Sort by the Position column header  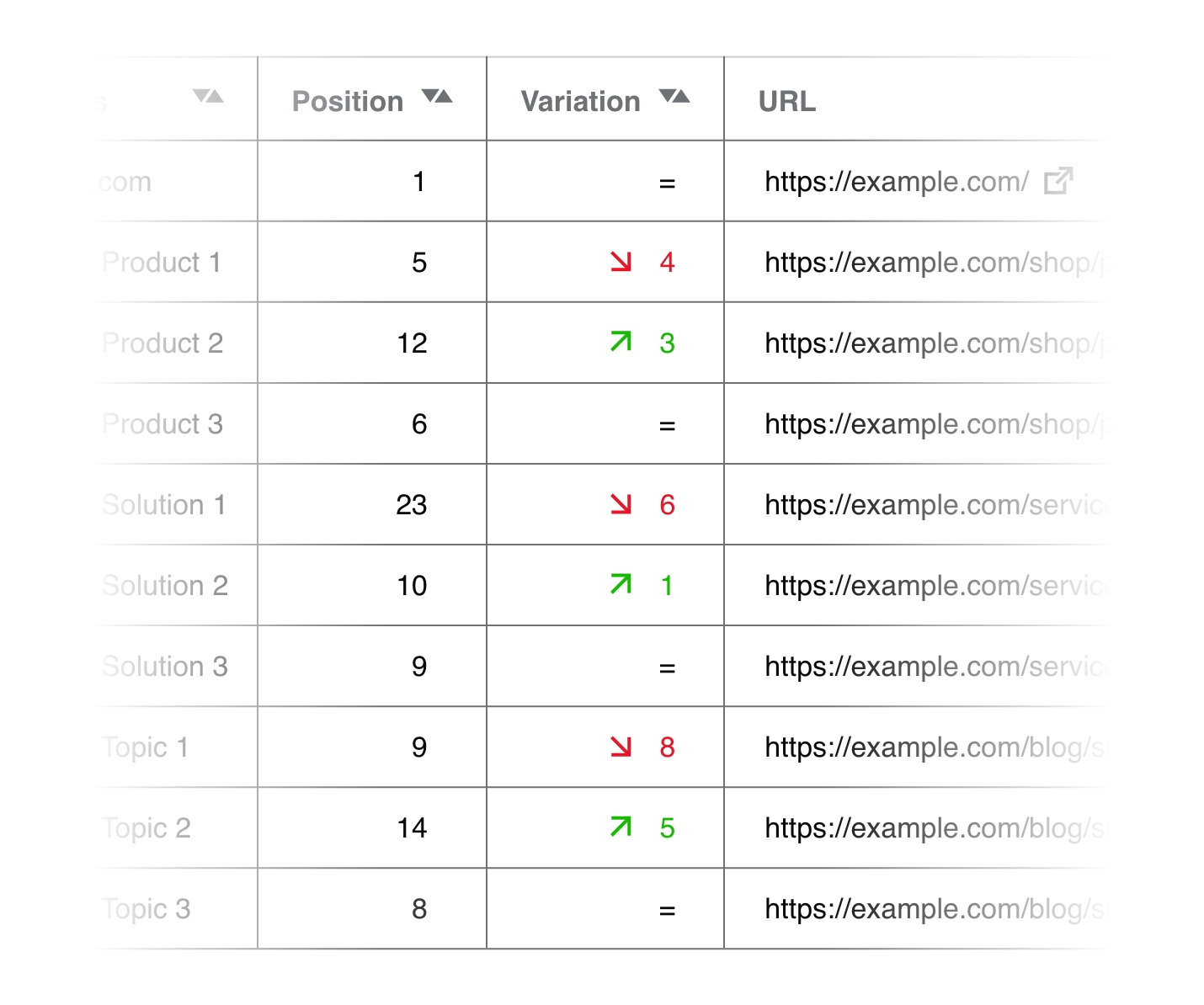(x=348, y=101)
